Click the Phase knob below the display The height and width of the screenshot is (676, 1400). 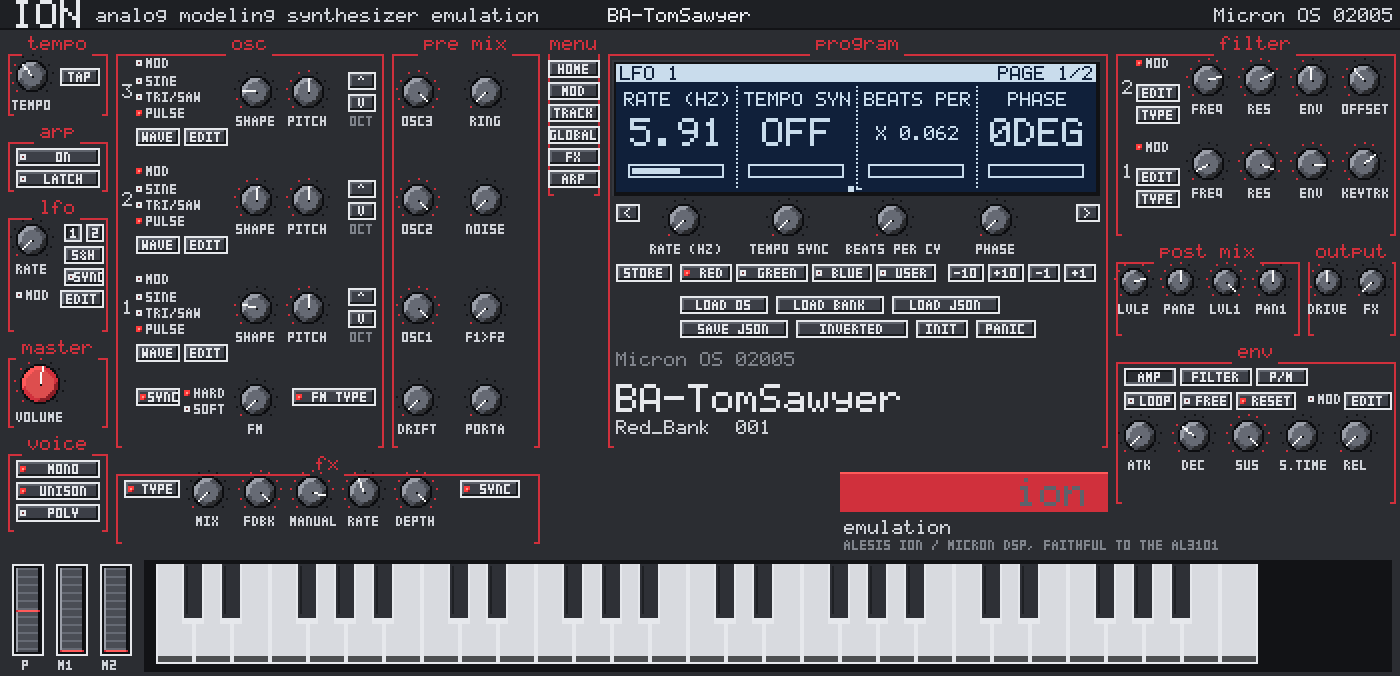[994, 220]
